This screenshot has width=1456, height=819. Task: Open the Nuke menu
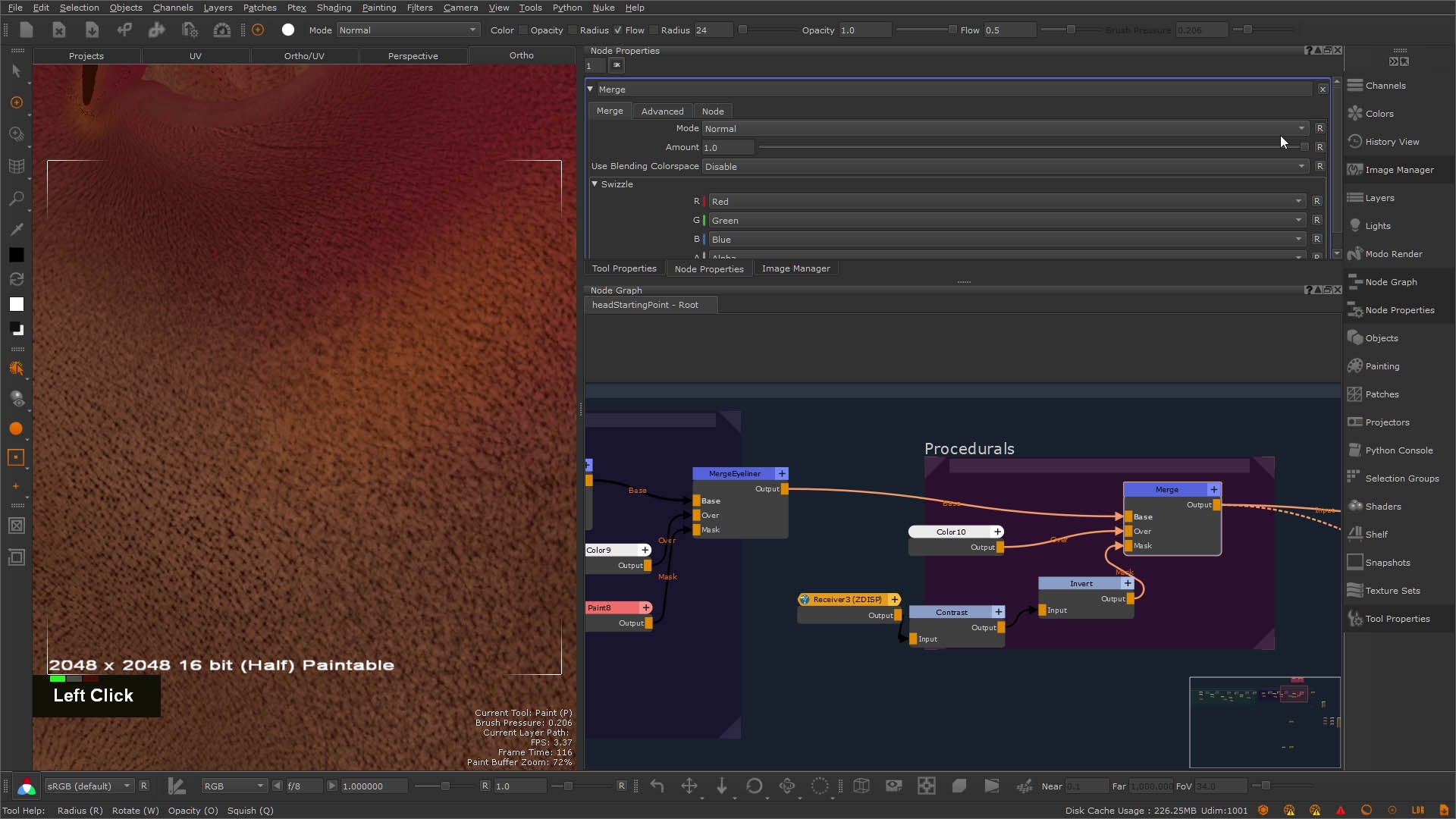[x=604, y=8]
